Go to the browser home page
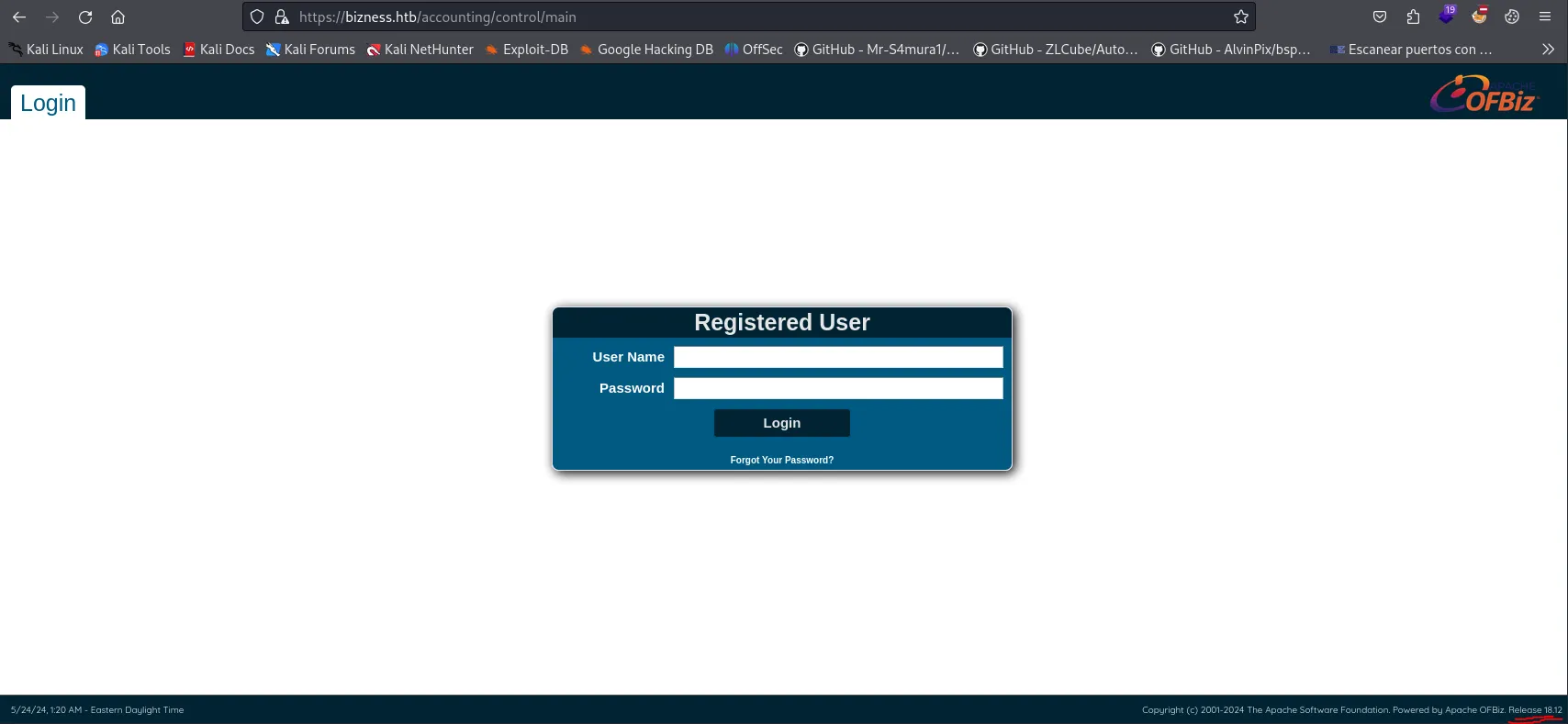1568x724 pixels. click(118, 17)
